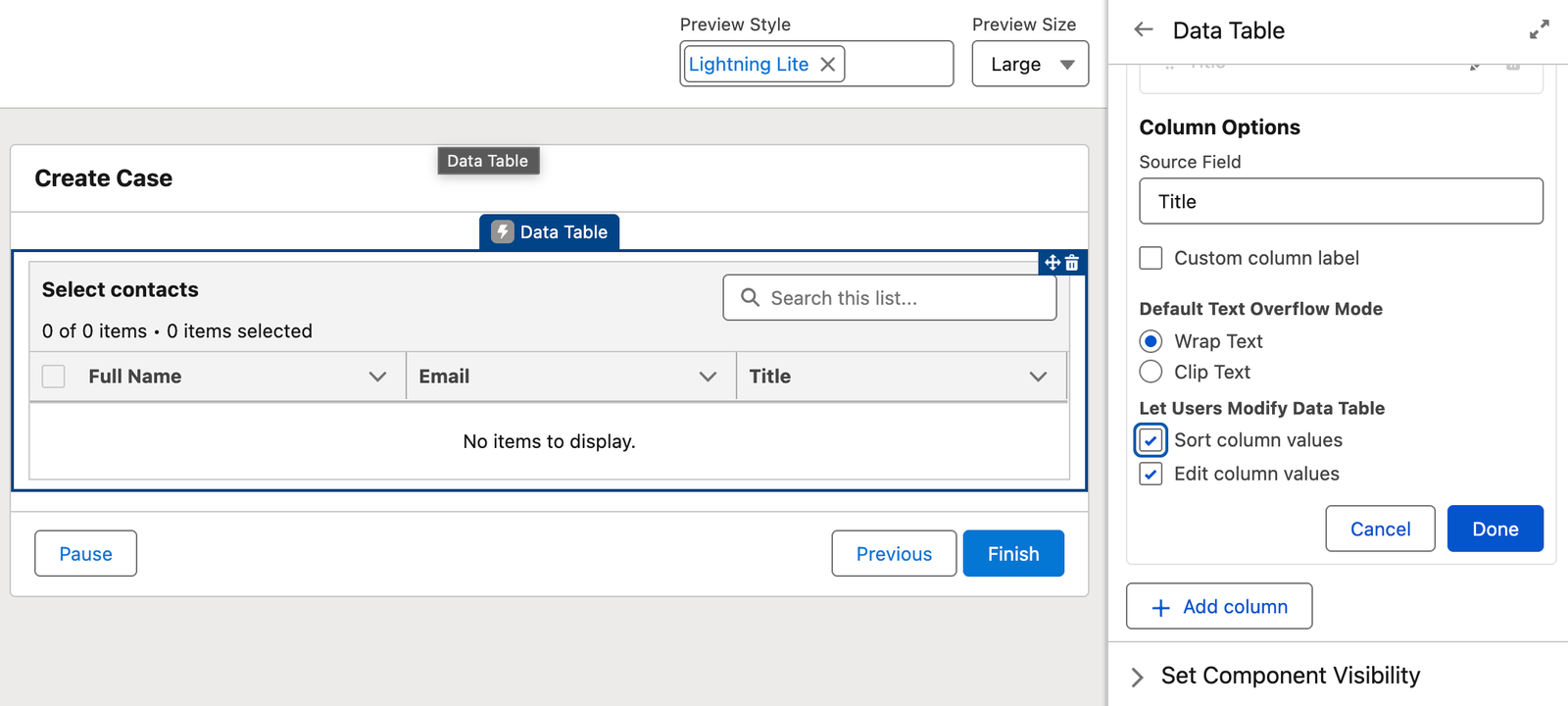Viewport: 1568px width, 706px height.
Task: Uncheck Sort column values
Action: tap(1151, 440)
